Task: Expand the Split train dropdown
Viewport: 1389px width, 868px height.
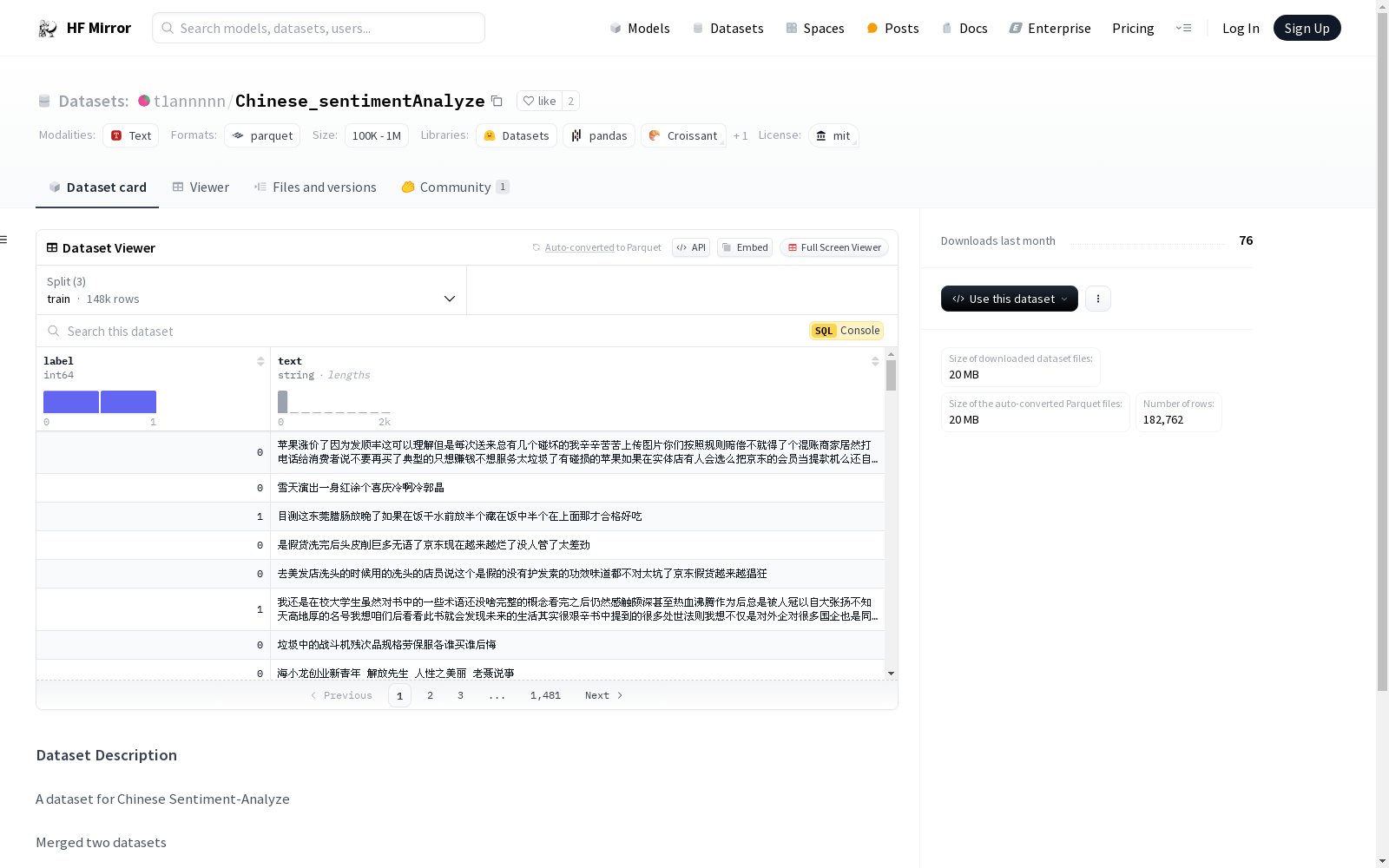Action: [252, 290]
